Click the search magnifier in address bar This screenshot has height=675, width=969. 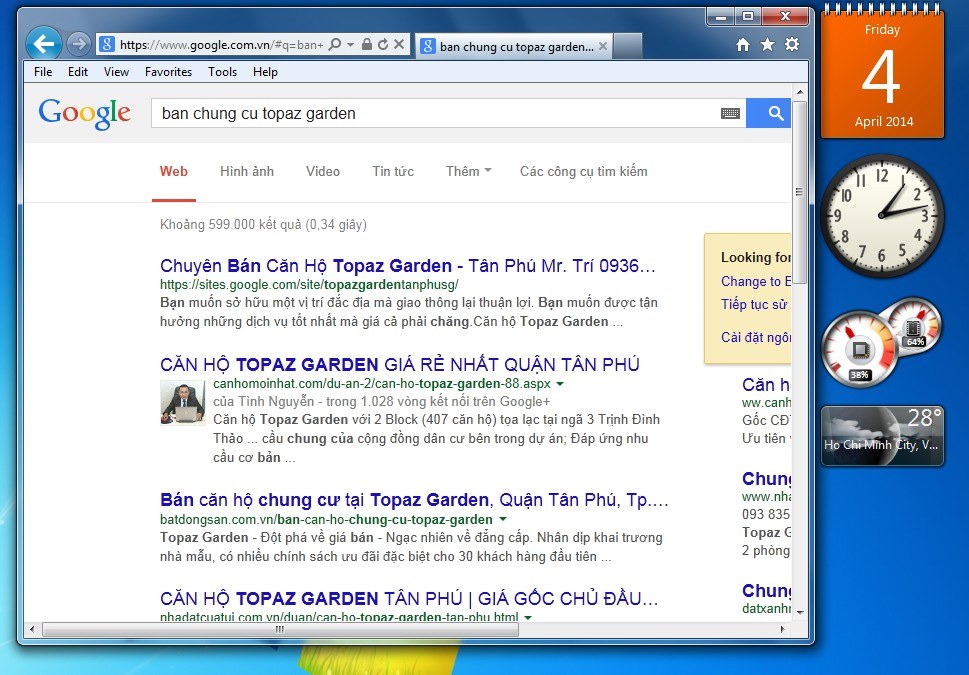tap(334, 44)
